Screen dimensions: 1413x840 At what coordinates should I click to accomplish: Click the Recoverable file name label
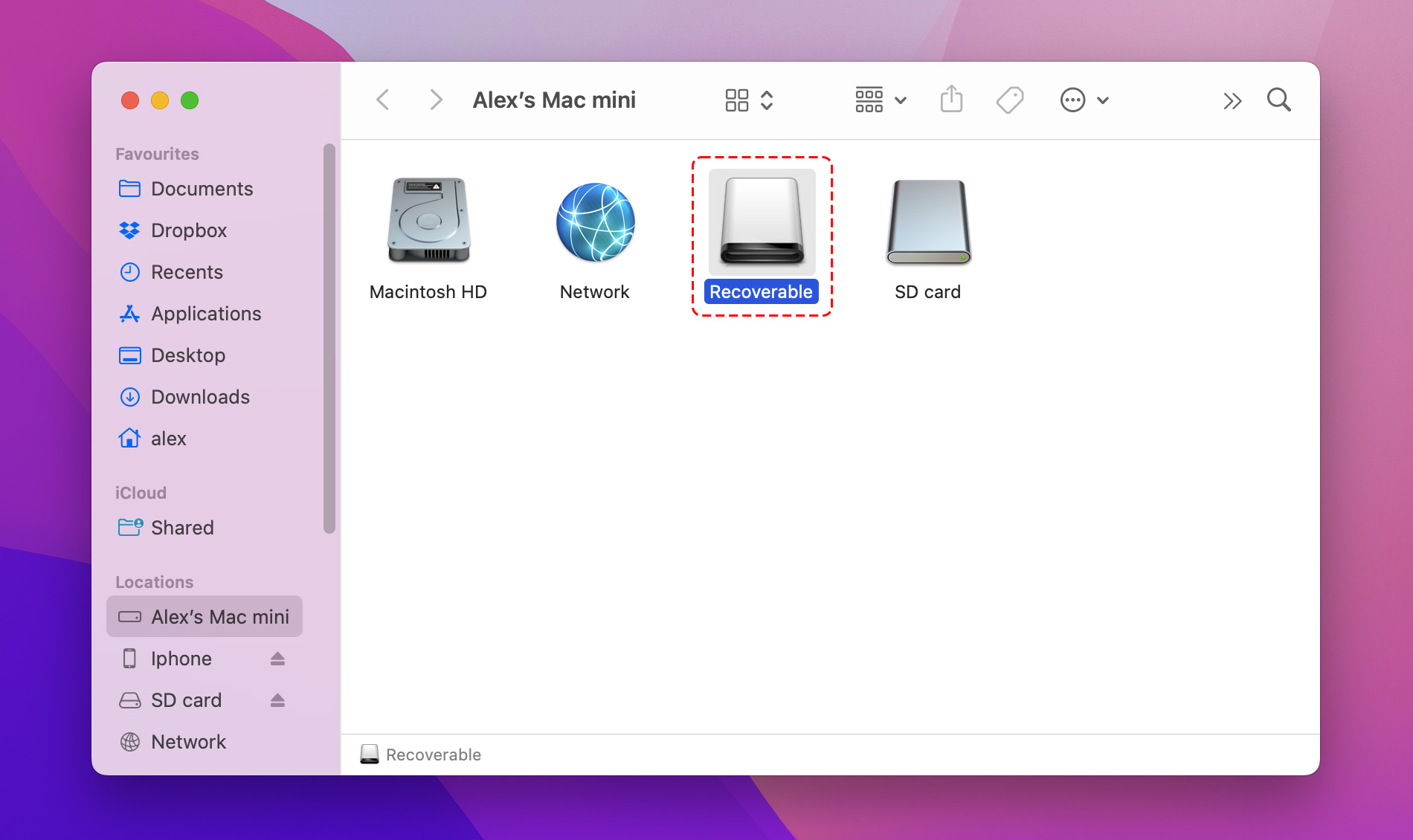coord(761,291)
